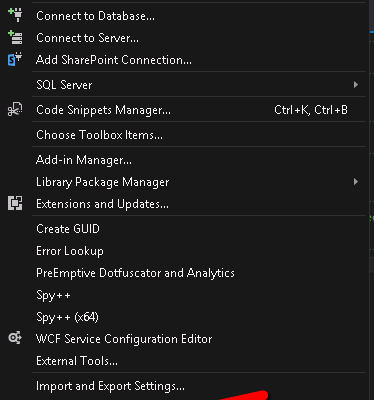Click the Ctrl+K, Ctrl+B shortcut text

pyautogui.click(x=311, y=110)
